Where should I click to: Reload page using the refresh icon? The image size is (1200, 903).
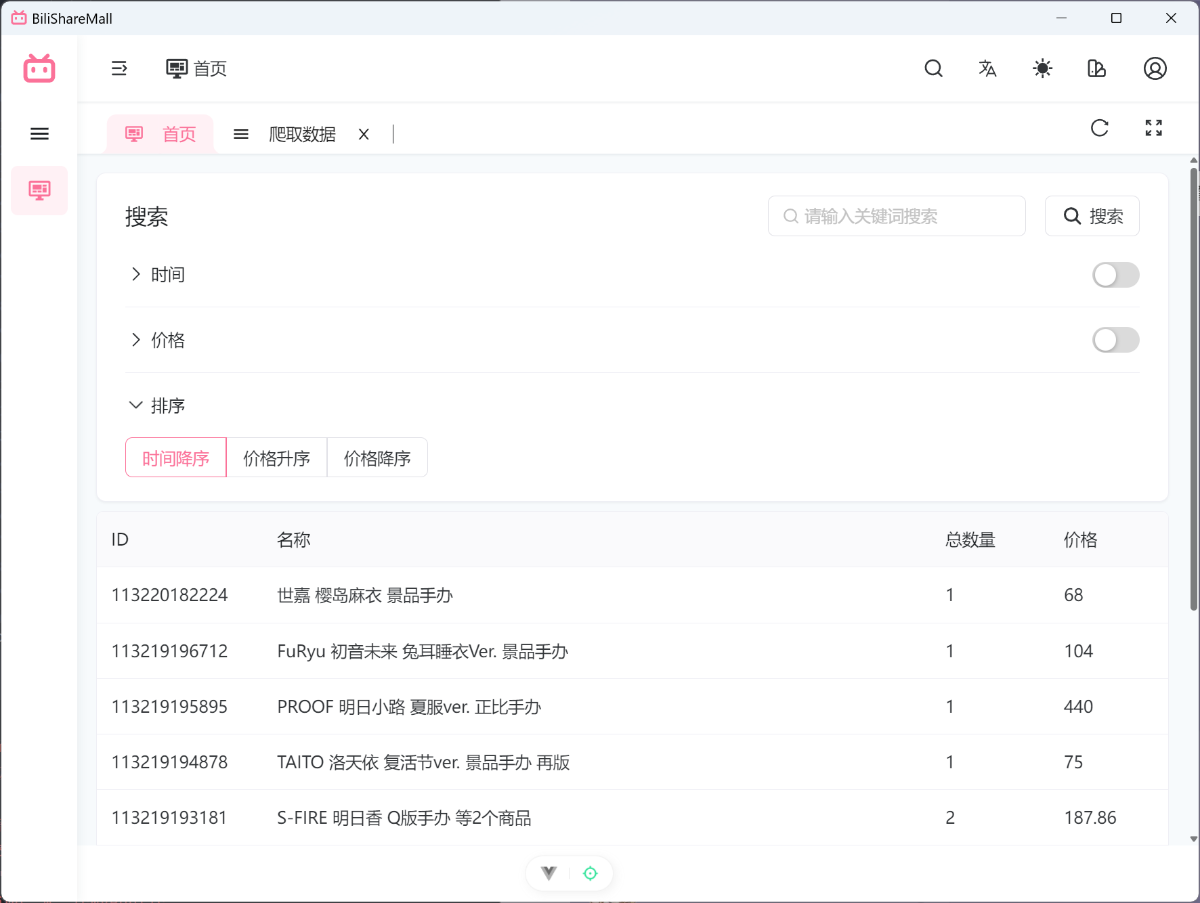1099,127
